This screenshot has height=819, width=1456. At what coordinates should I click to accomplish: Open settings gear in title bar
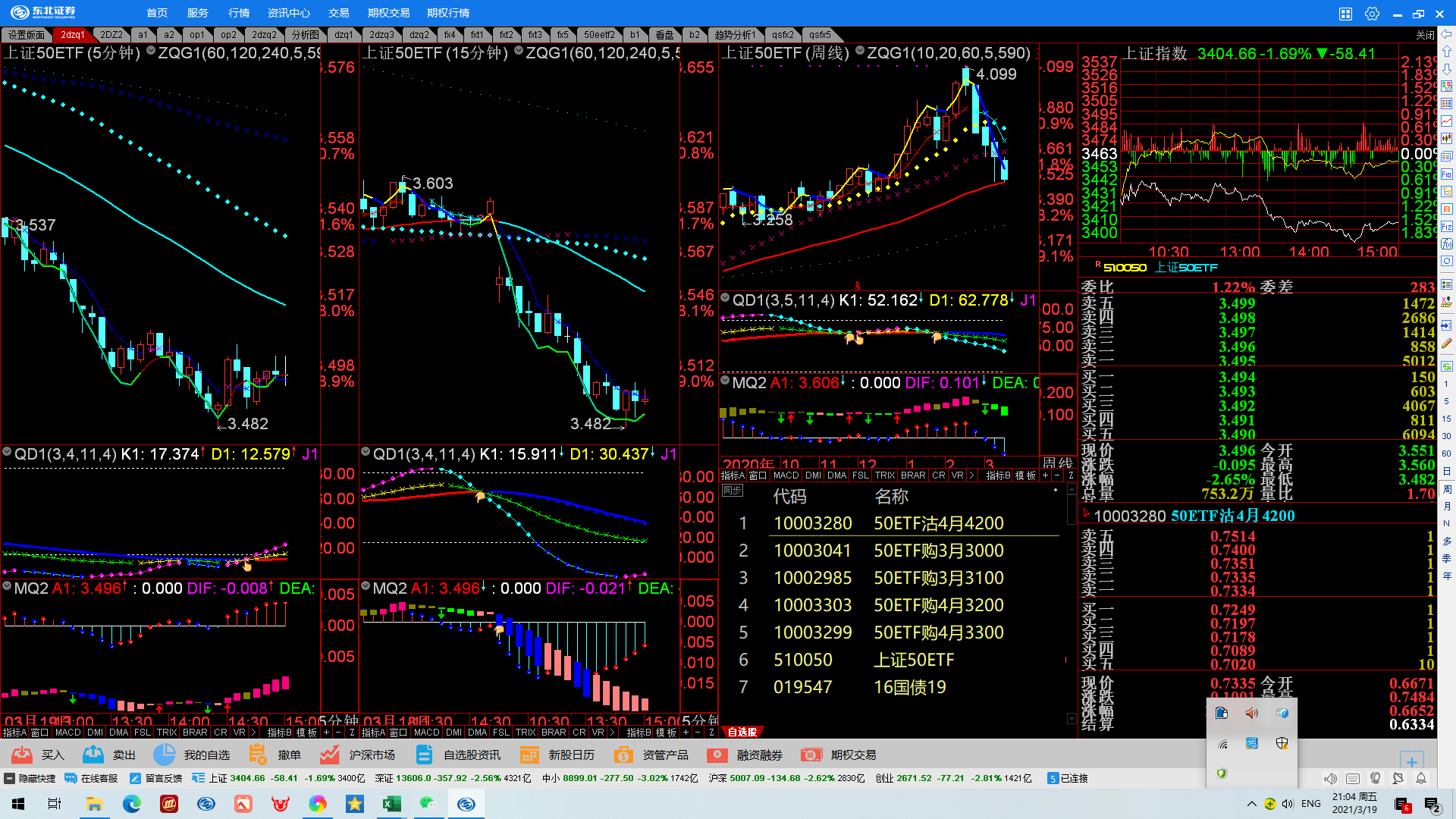tap(1372, 14)
